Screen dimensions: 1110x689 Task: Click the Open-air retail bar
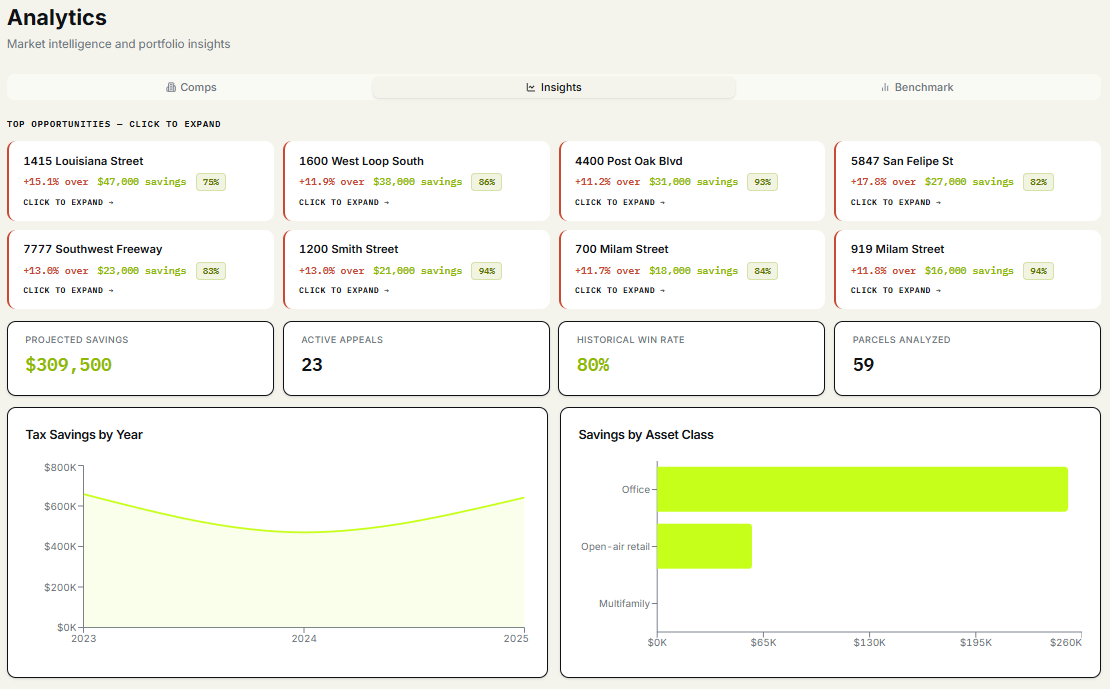pyautogui.click(x=704, y=546)
